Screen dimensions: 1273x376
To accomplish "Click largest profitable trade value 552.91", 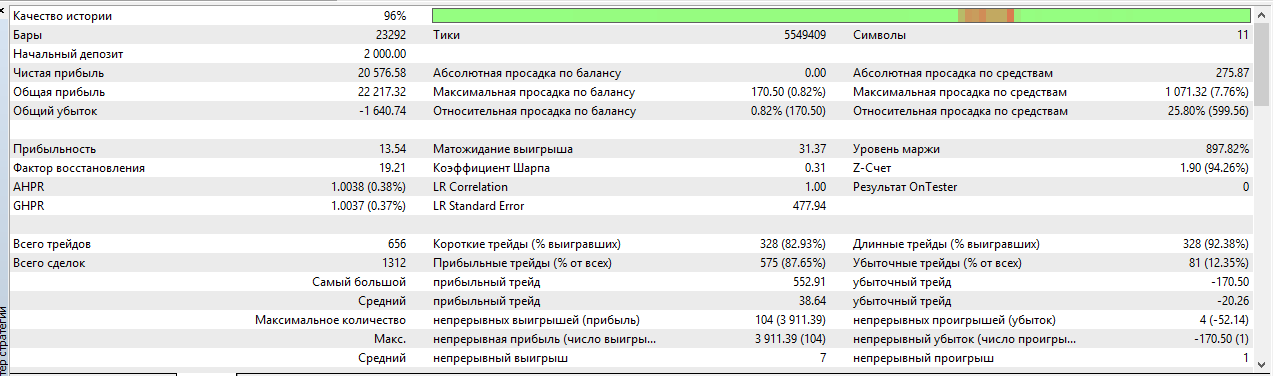I will (809, 282).
